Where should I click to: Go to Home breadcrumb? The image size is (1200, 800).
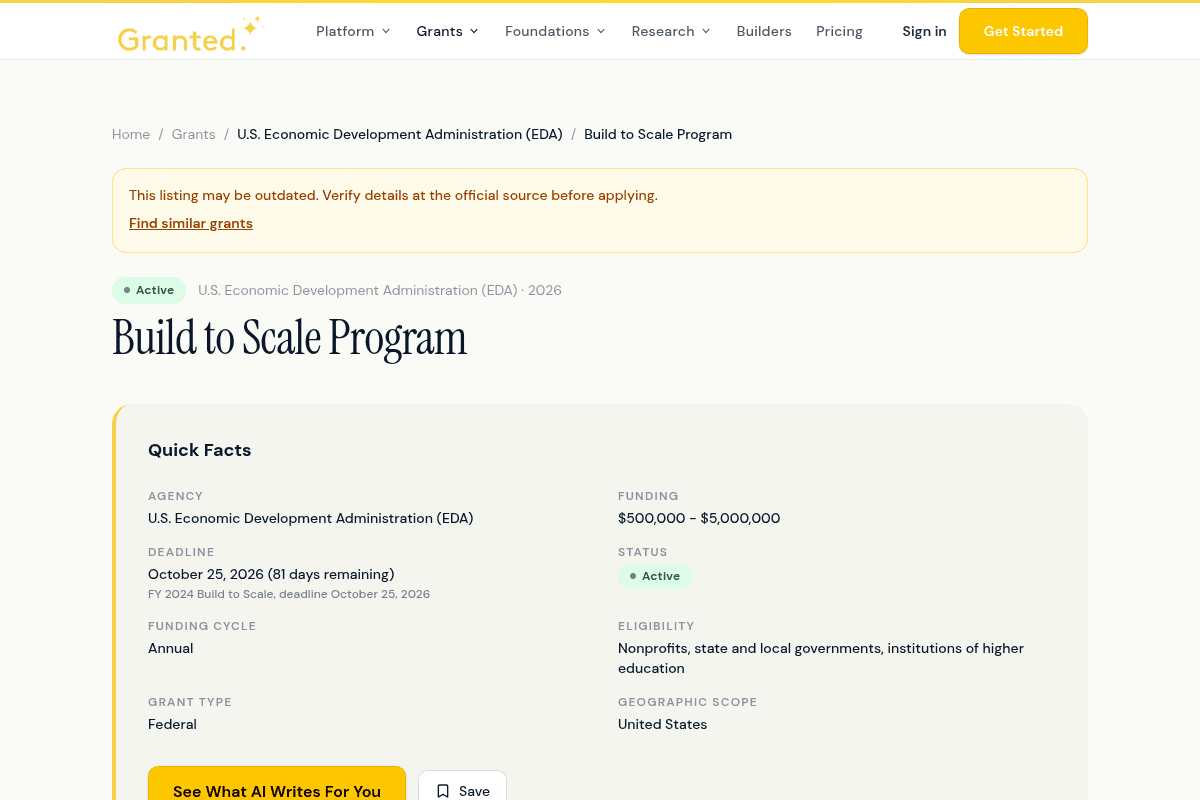tap(131, 134)
